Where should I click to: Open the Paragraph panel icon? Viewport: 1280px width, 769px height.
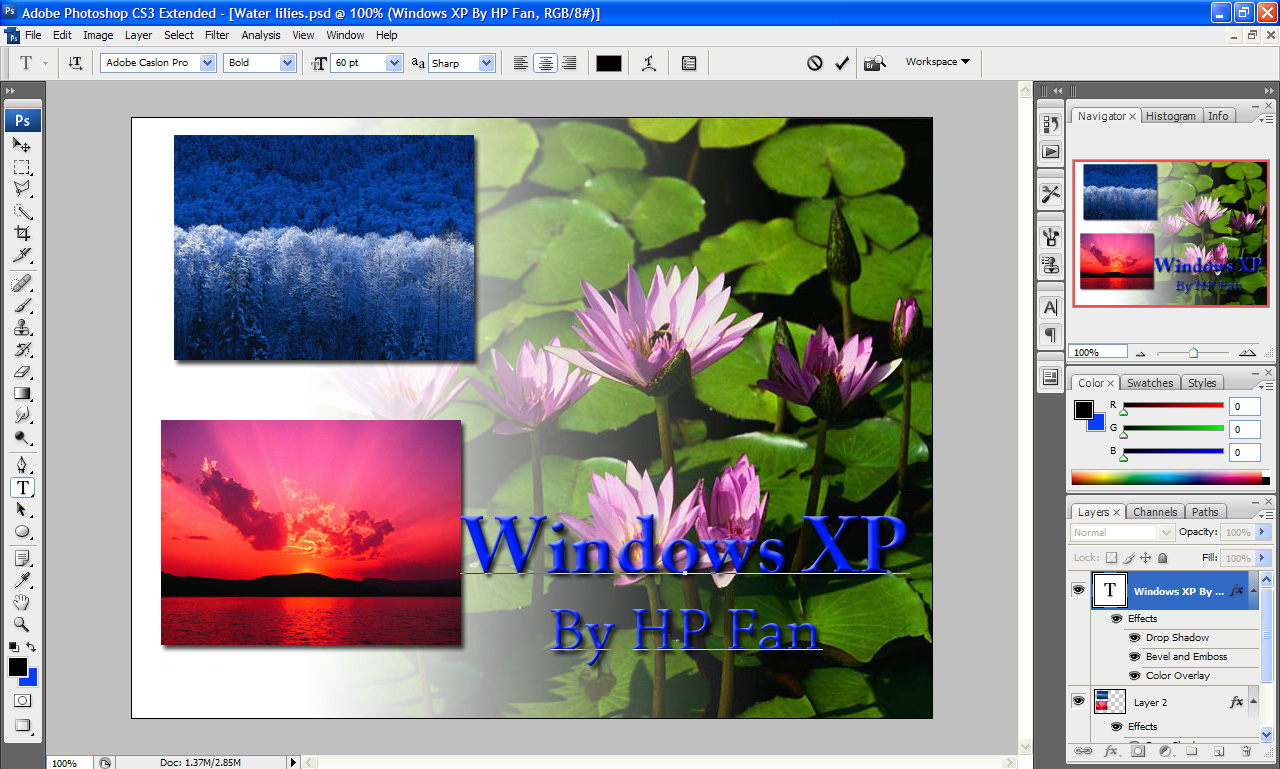coord(1050,334)
